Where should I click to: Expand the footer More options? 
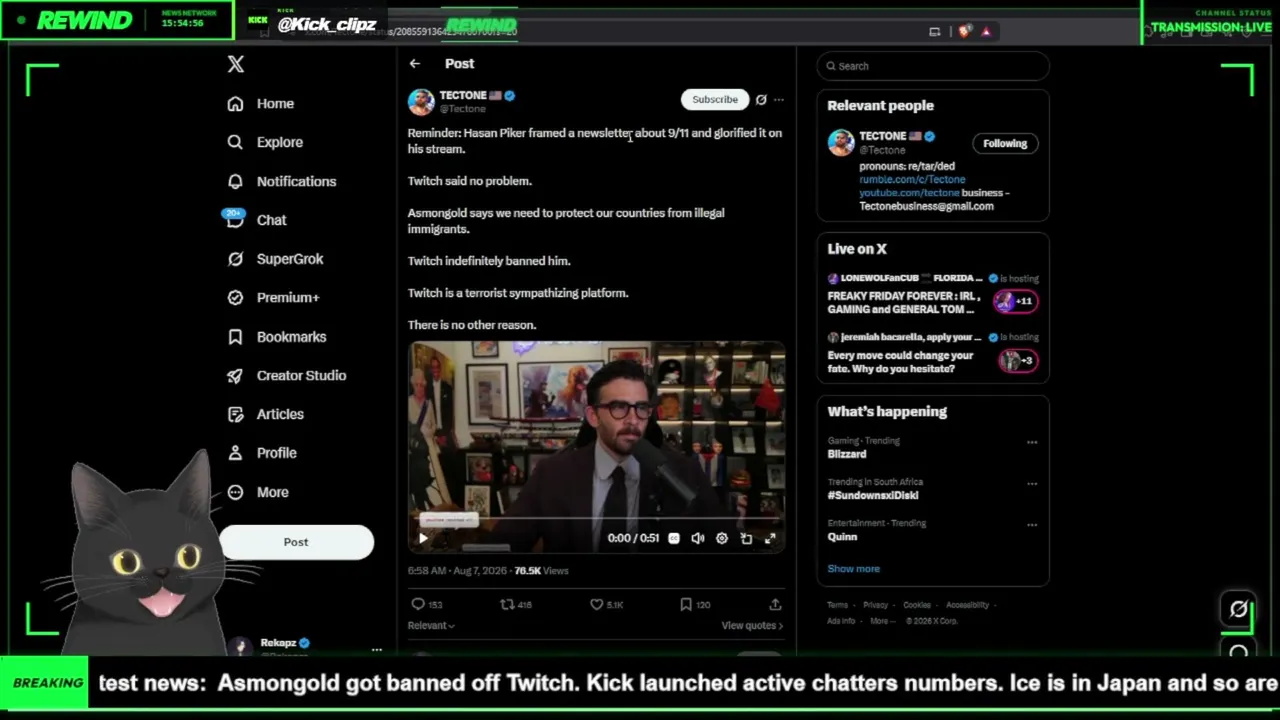click(880, 621)
